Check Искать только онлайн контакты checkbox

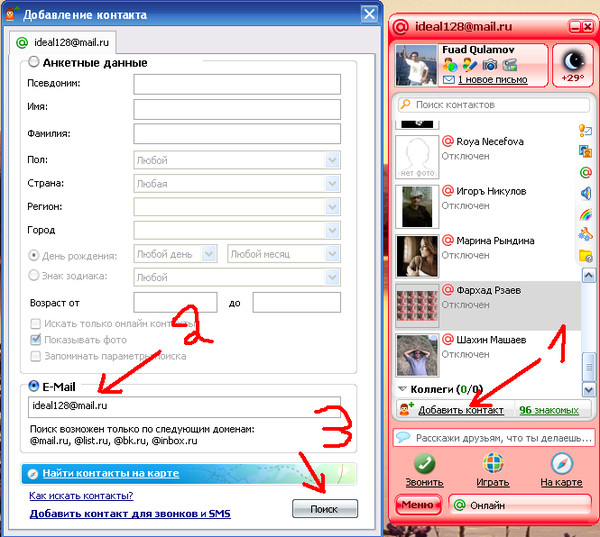[x=36, y=324]
